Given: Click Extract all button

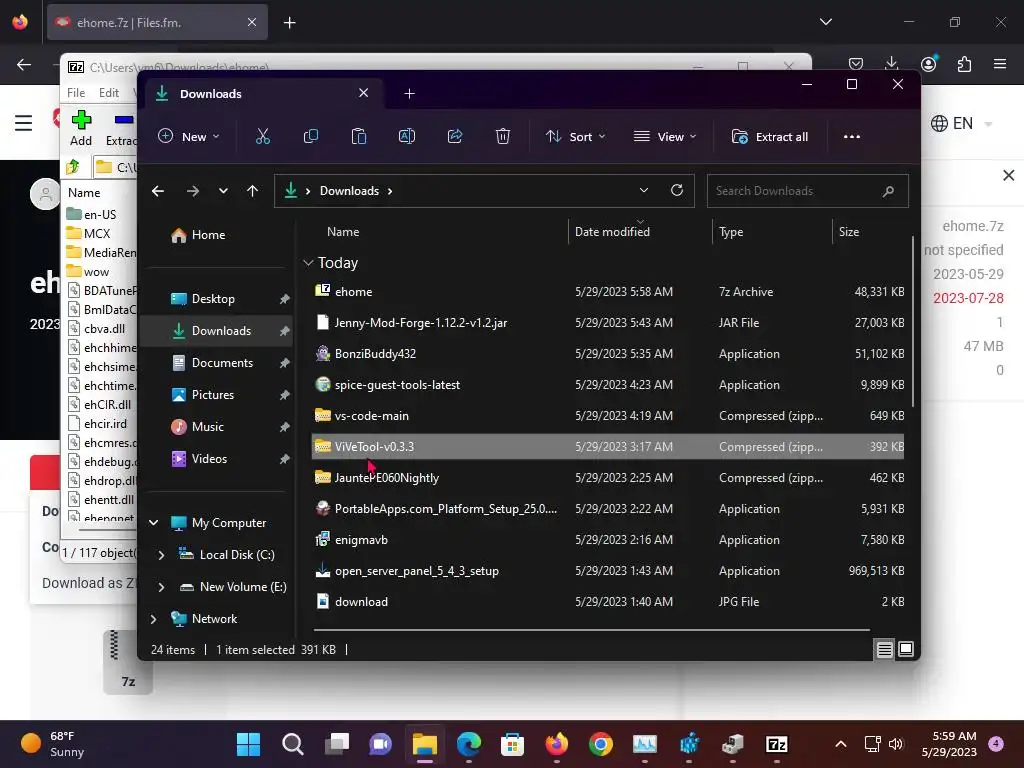Looking at the screenshot, I should coord(770,136).
